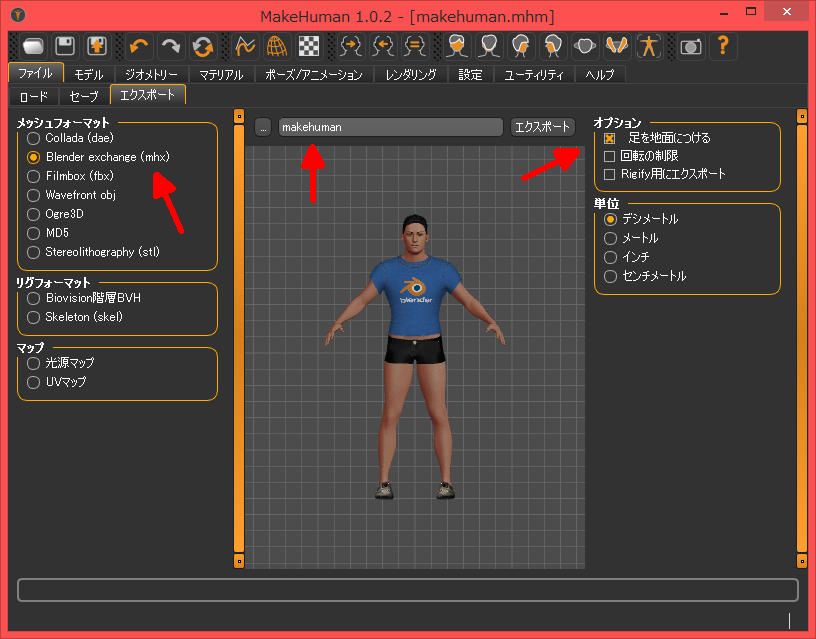Screen dimensions: 816x639
Task: Click the left scrollbar top arrow
Action: (x=239, y=116)
